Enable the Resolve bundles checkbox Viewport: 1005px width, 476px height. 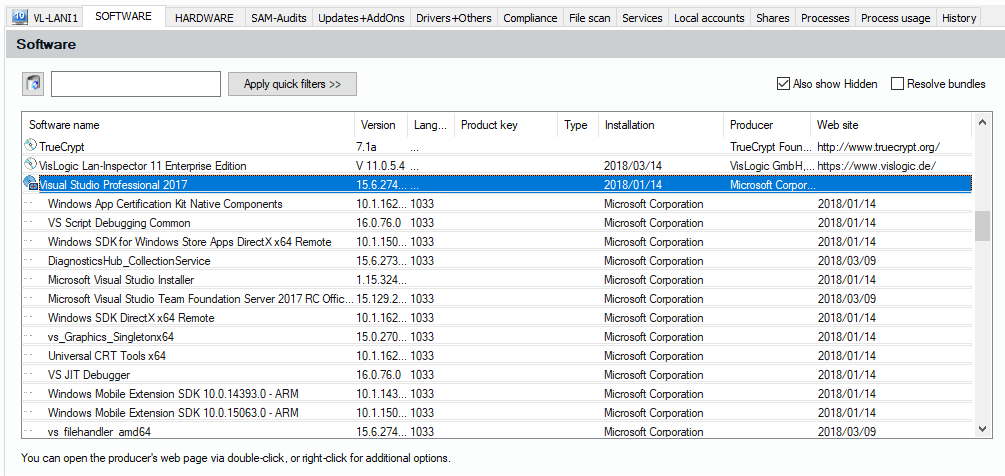coord(898,84)
